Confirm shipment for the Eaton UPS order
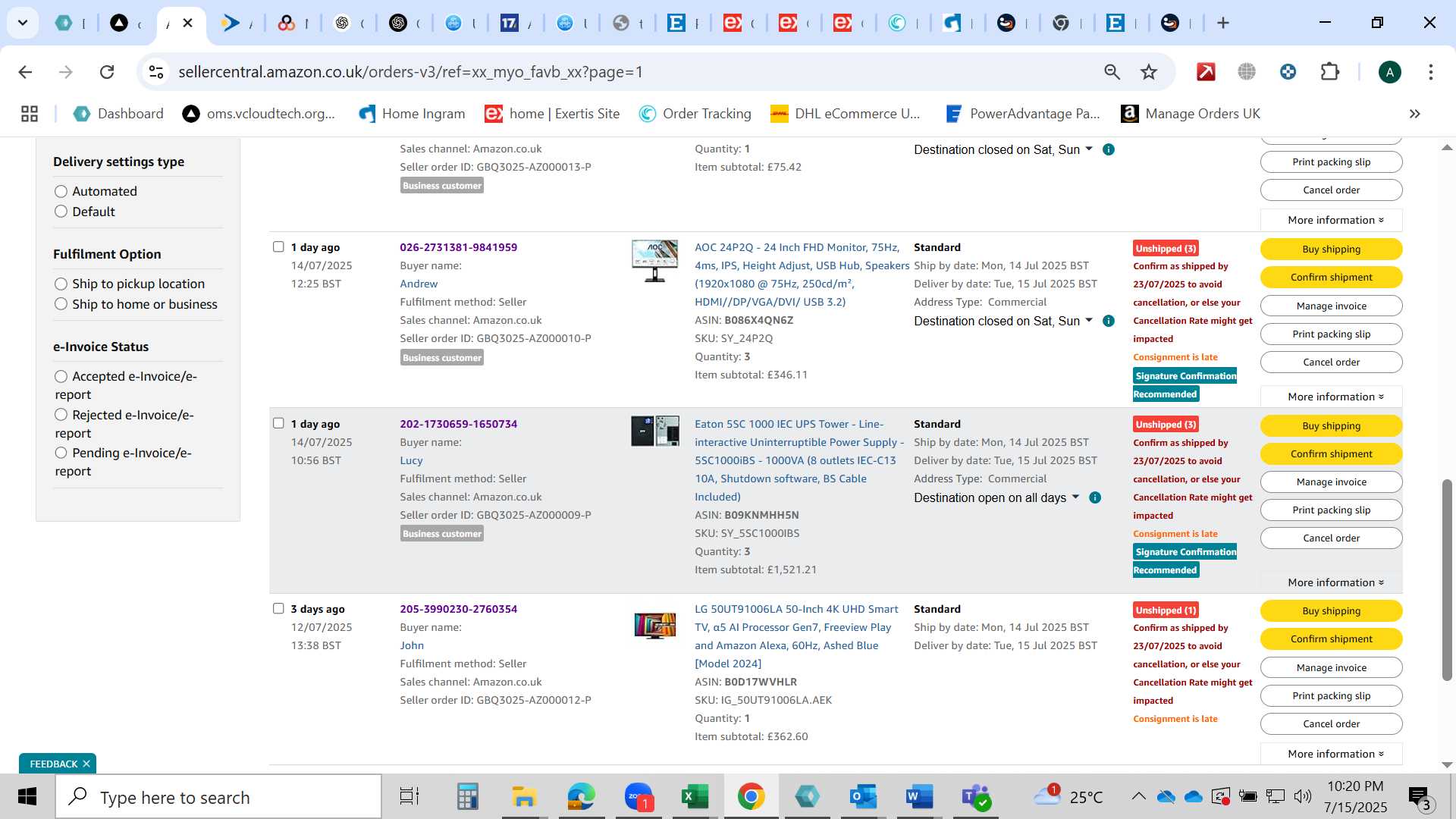Viewport: 1456px width, 819px height. (1331, 453)
